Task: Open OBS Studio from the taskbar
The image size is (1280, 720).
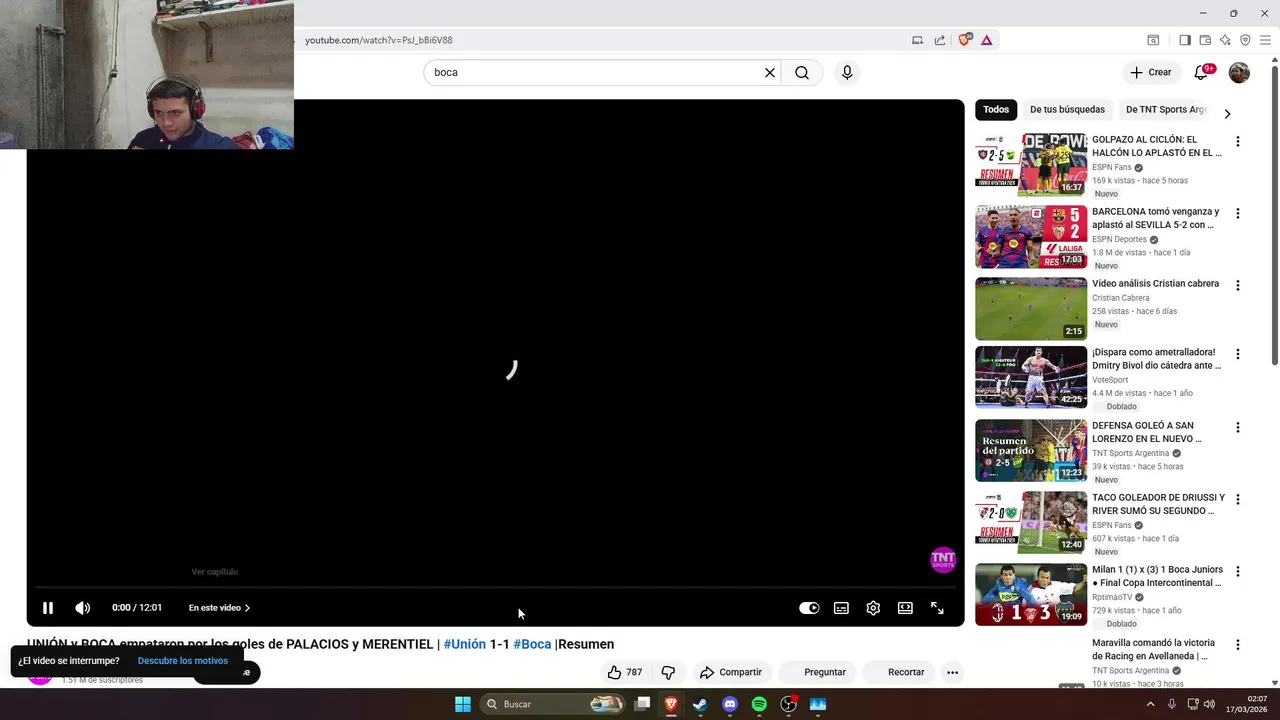Action: pyautogui.click(x=788, y=704)
